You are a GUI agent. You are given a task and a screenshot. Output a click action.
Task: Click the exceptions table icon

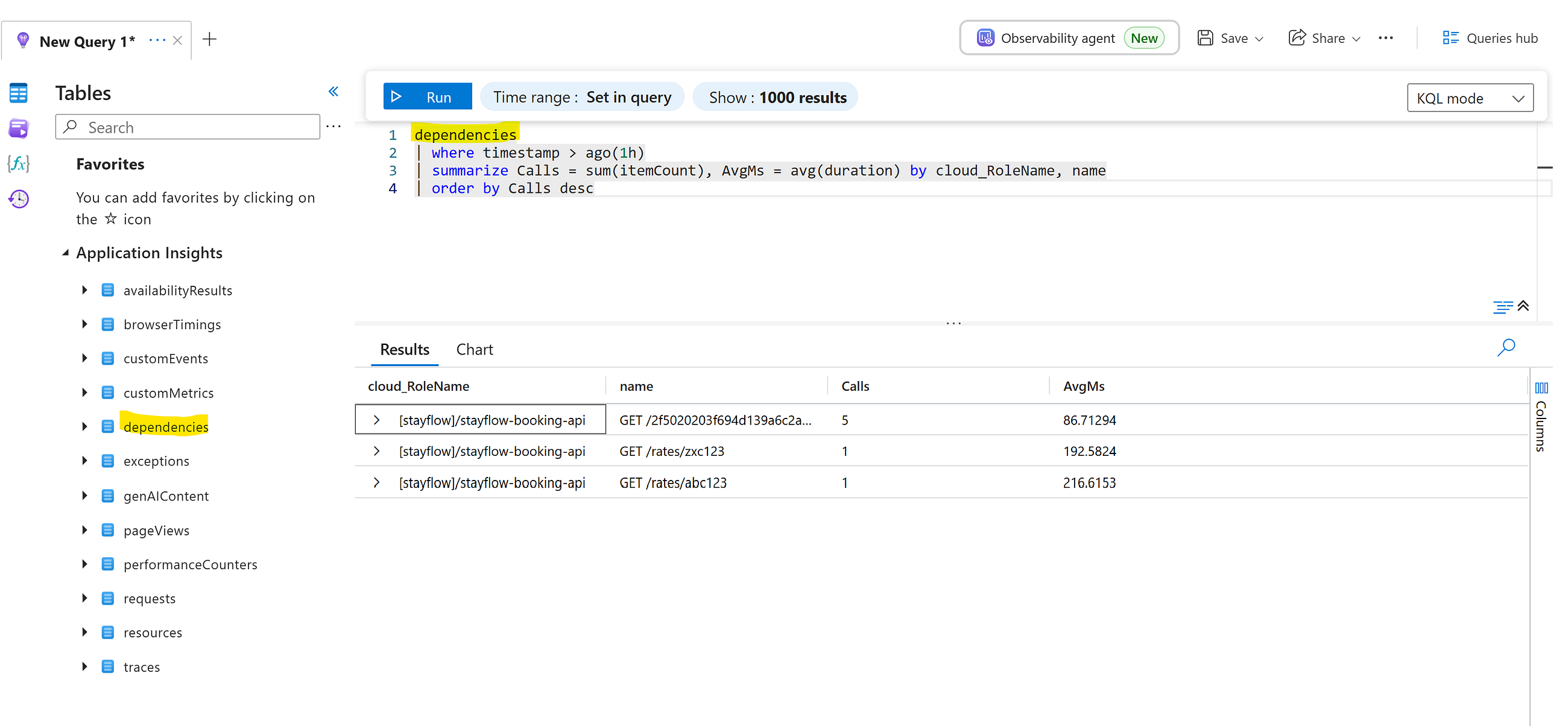pyautogui.click(x=108, y=461)
